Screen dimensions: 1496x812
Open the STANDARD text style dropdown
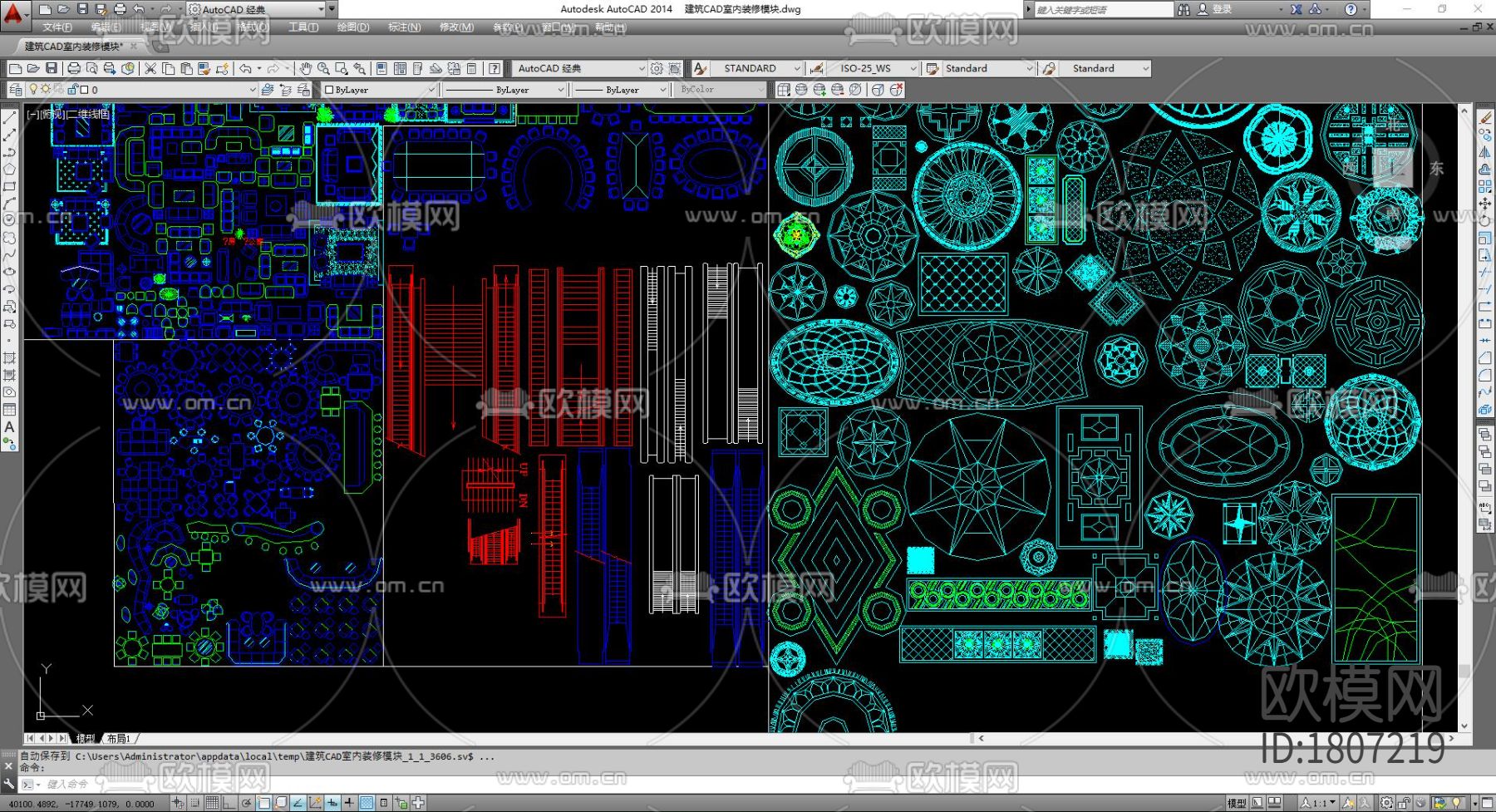(x=796, y=68)
